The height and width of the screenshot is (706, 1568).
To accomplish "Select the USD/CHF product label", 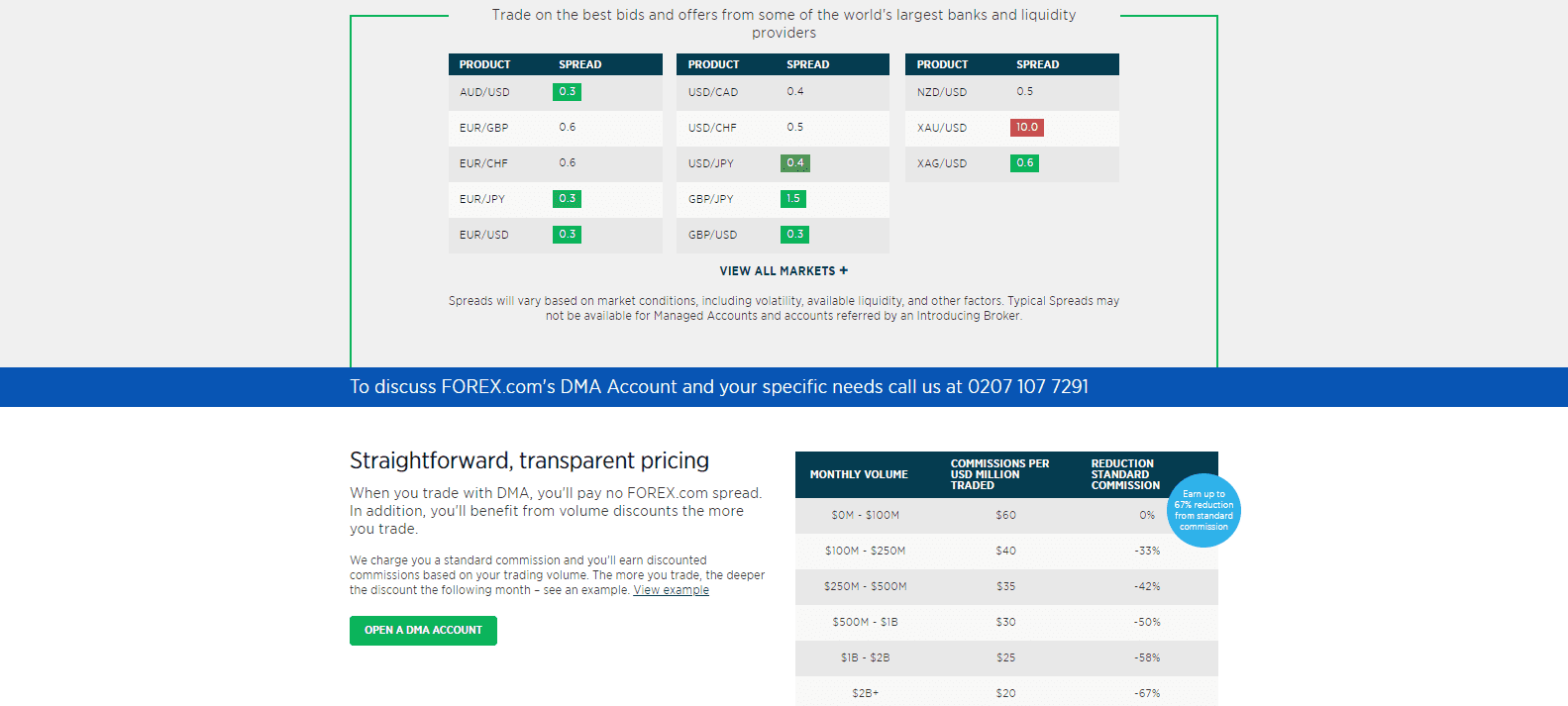I will click(x=712, y=128).
